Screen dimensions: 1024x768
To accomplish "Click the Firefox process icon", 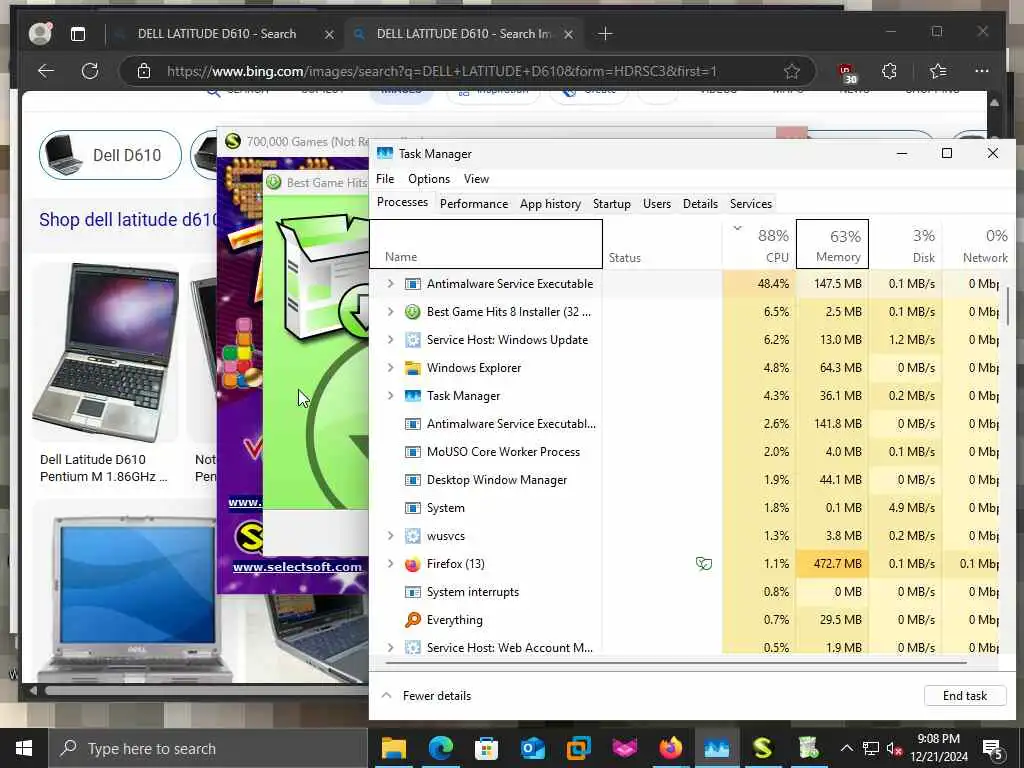I will click(412, 564).
